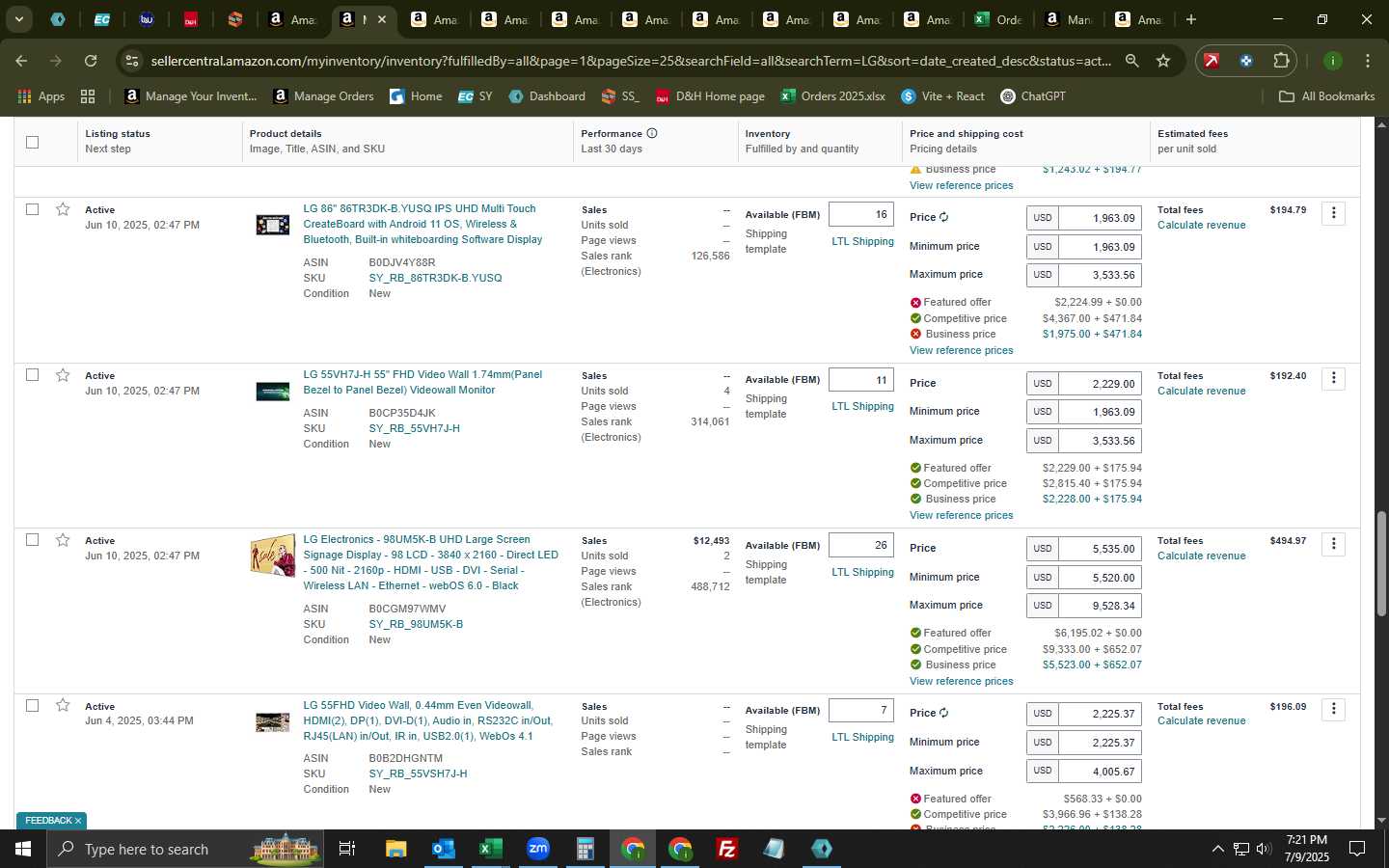Open the browser zoom magnifier icon
This screenshot has height=868, width=1389.
(x=1131, y=61)
